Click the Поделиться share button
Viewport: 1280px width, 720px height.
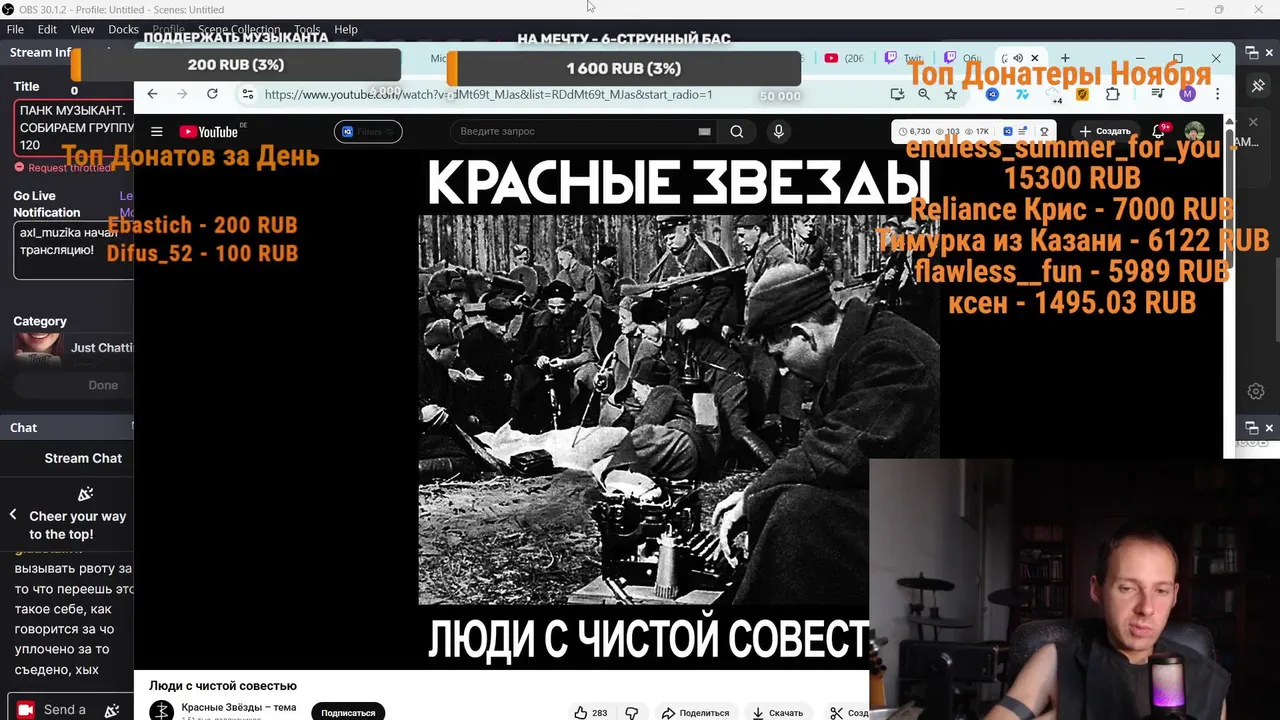(x=696, y=712)
